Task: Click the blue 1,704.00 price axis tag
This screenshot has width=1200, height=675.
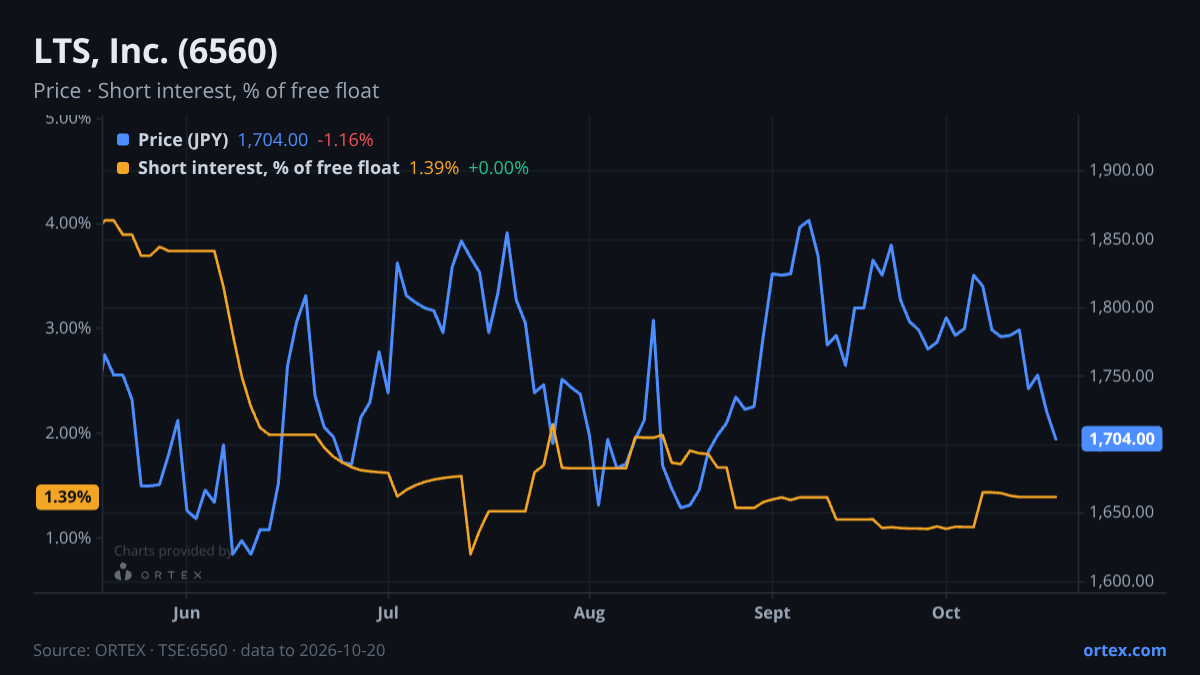Action: [1121, 438]
